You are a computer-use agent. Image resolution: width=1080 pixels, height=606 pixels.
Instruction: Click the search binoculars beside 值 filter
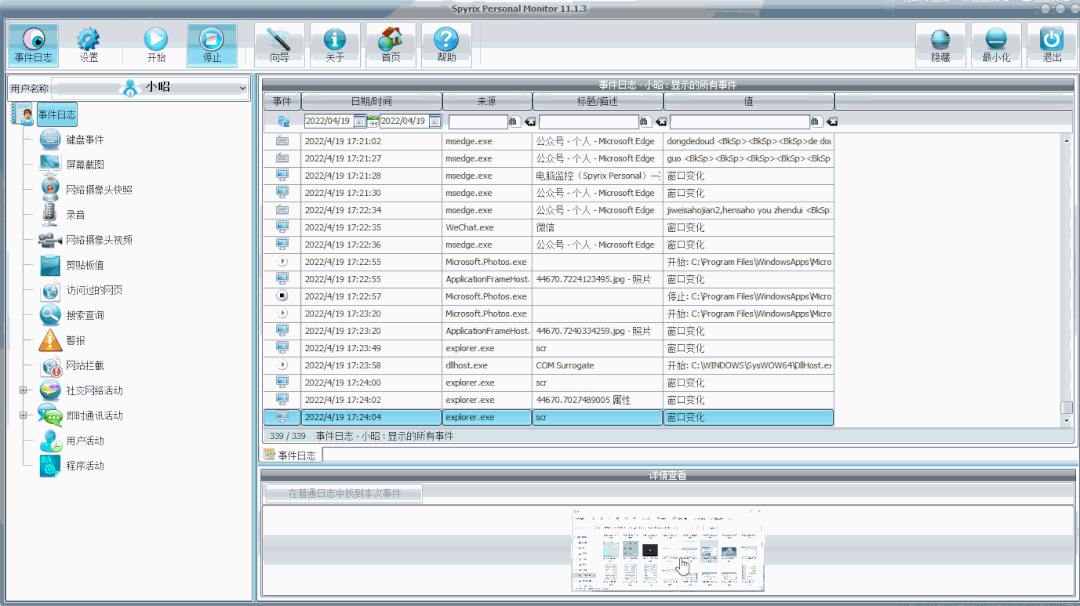tap(816, 122)
